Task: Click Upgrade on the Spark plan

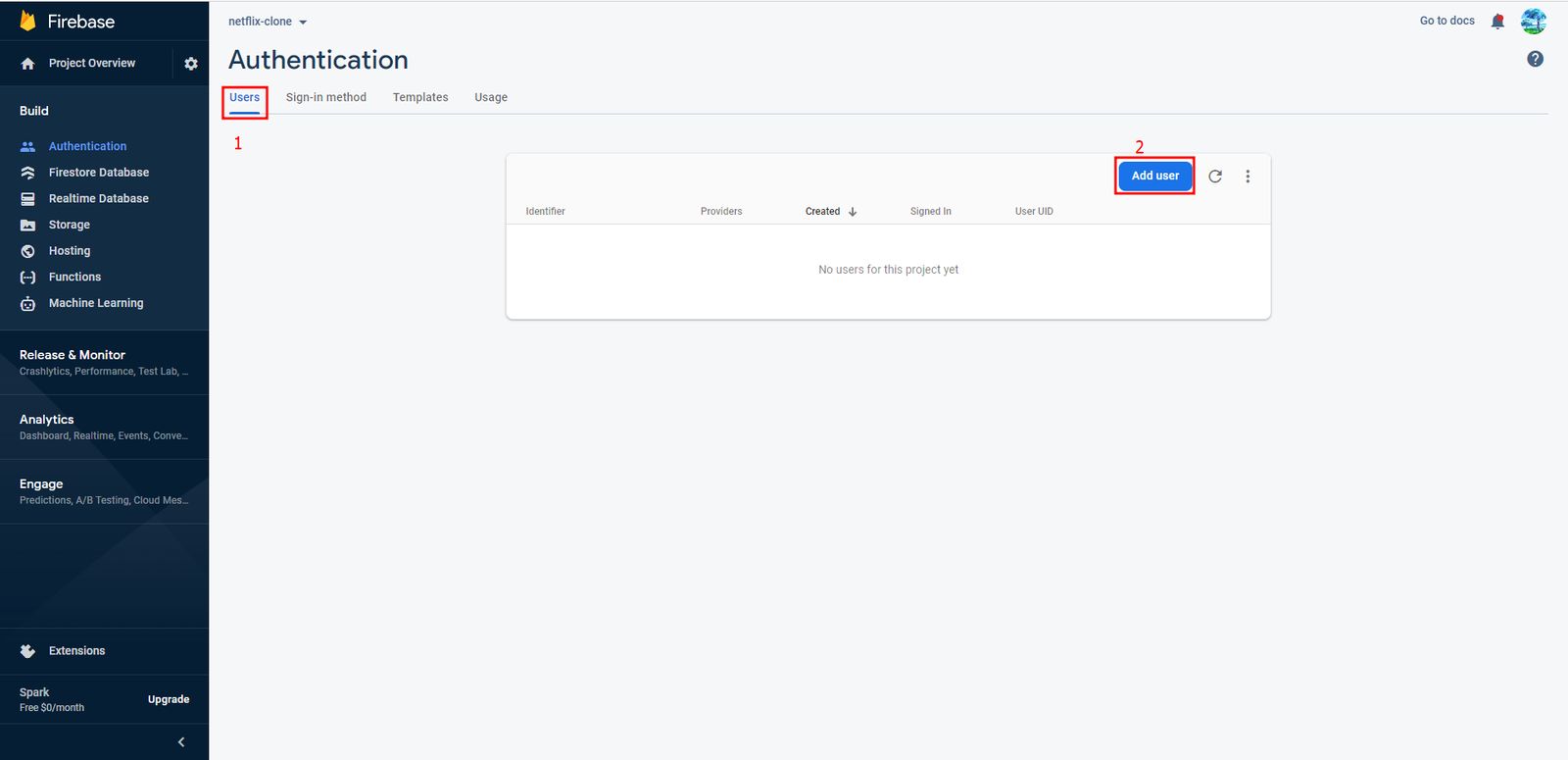Action: [169, 699]
